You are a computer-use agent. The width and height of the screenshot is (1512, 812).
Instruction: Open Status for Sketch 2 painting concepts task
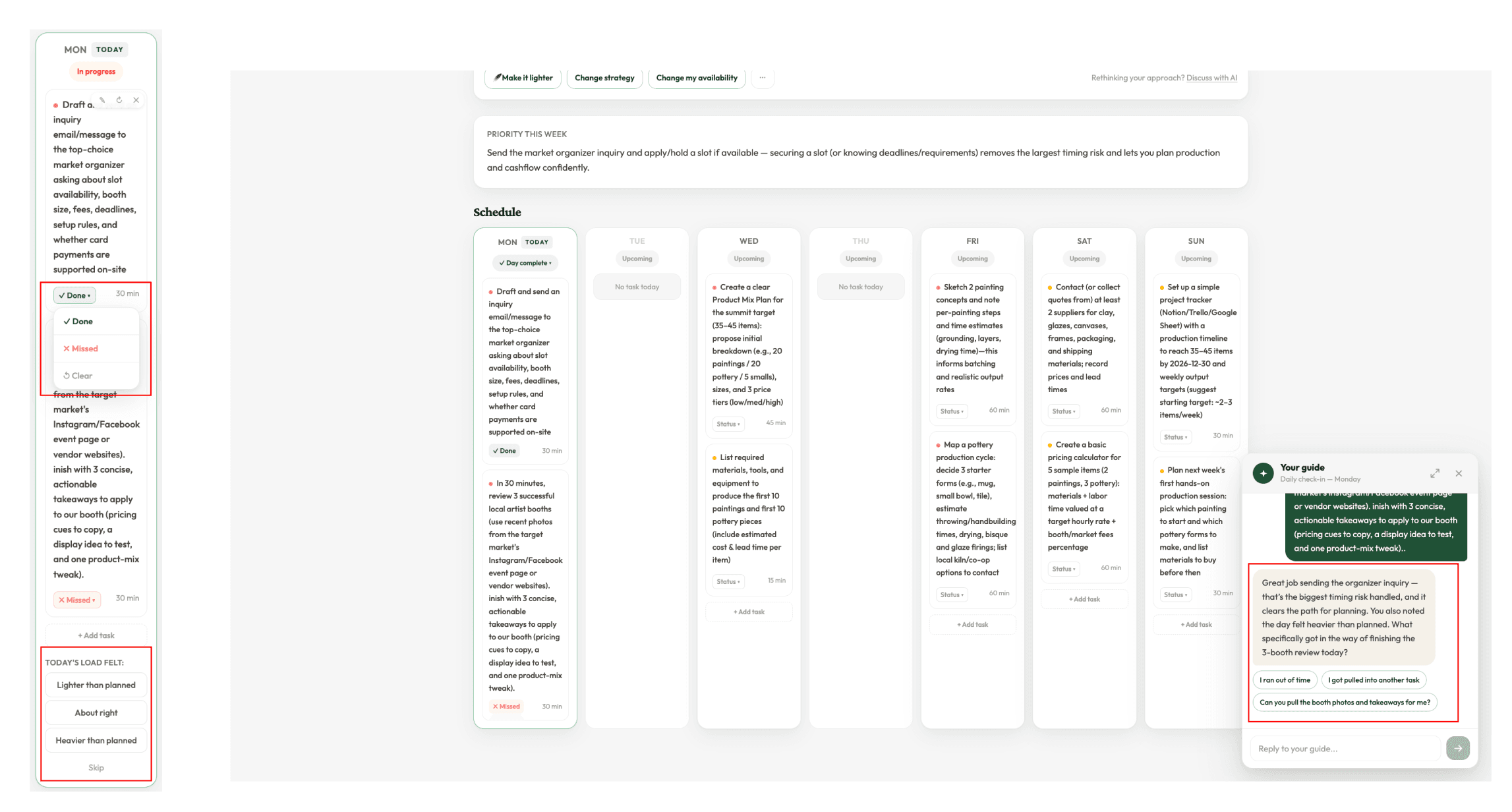pos(952,411)
